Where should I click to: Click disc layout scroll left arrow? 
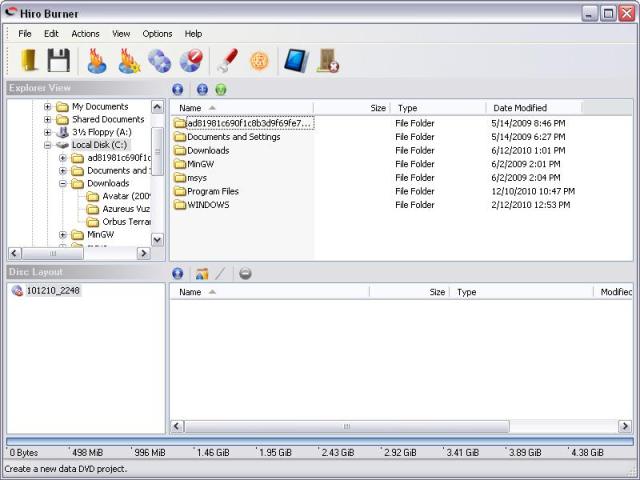point(177,427)
